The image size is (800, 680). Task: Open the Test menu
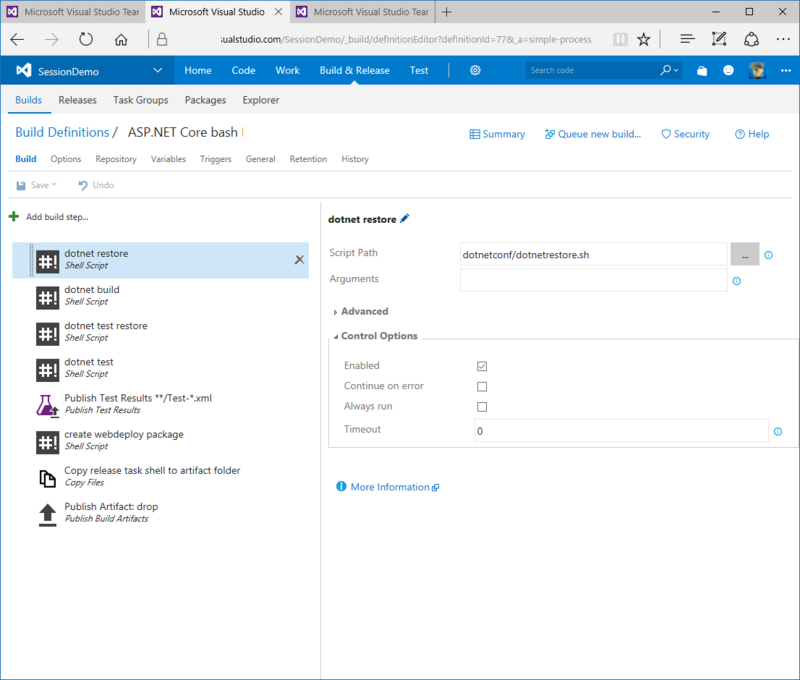419,70
